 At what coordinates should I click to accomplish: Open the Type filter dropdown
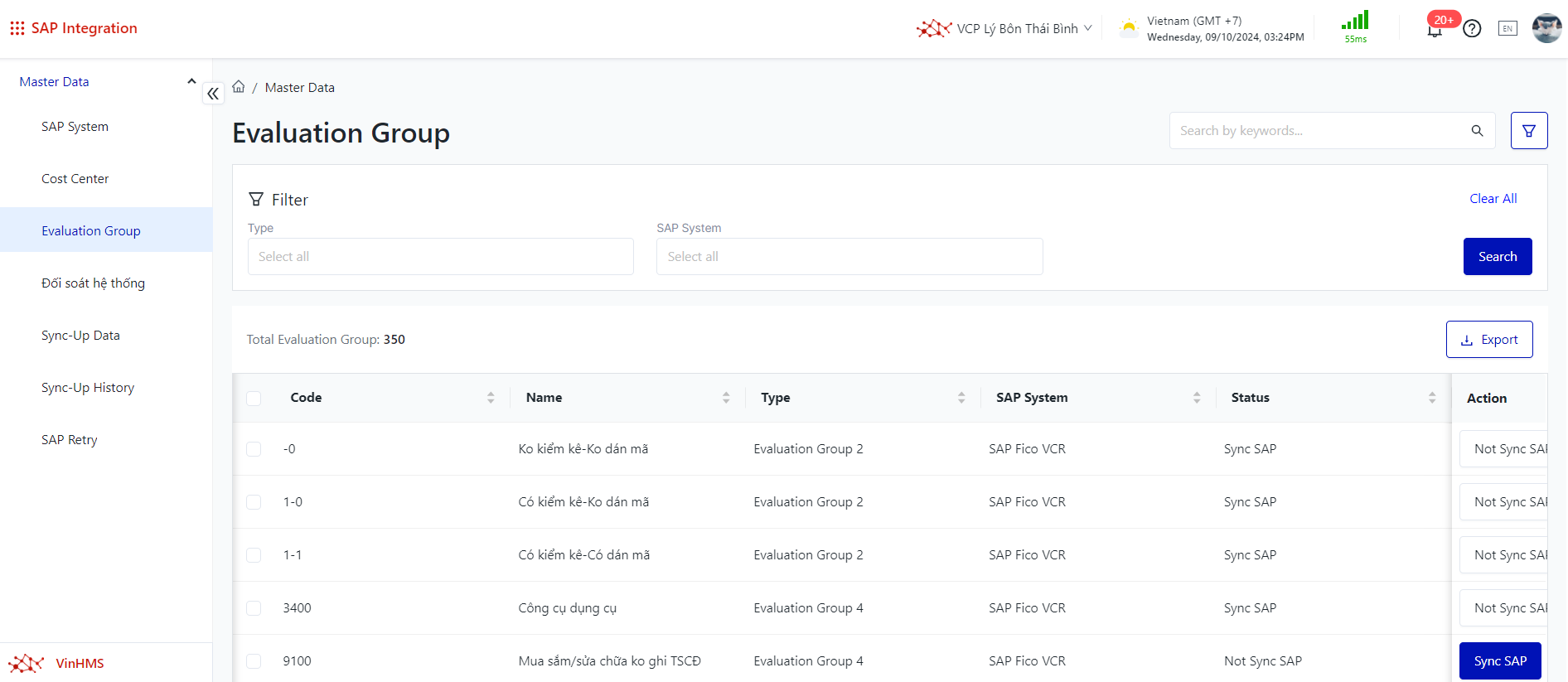[440, 257]
